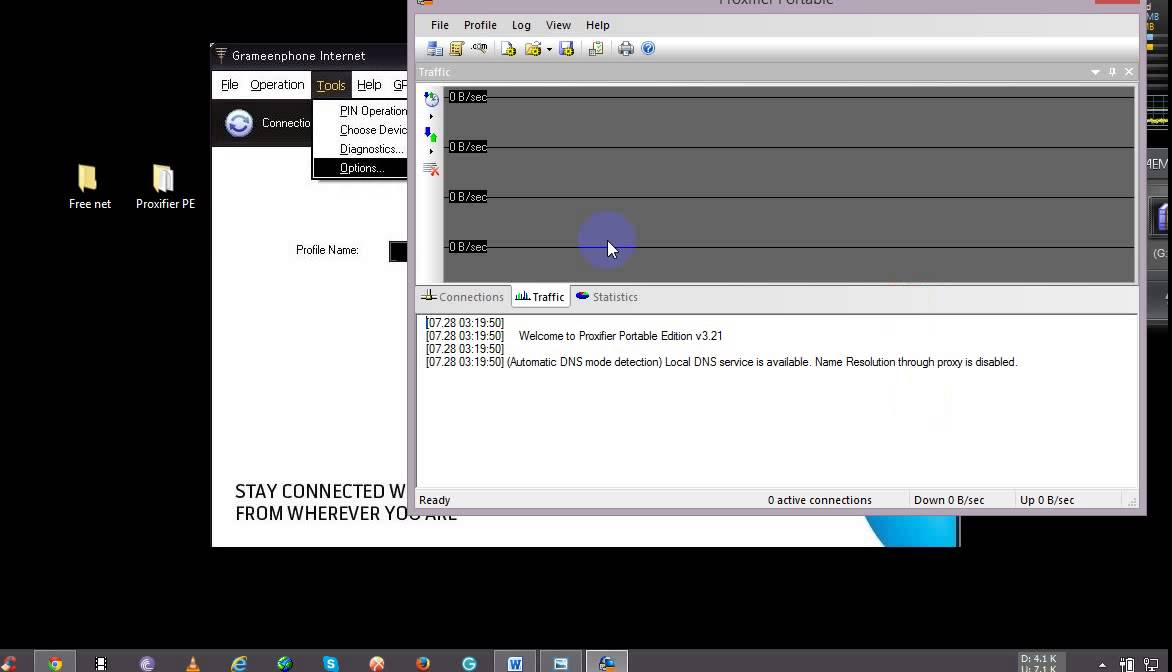Screen dimensions: 1172x672
Task: Open File menu in Grameenphone Internet window
Action: coord(229,84)
